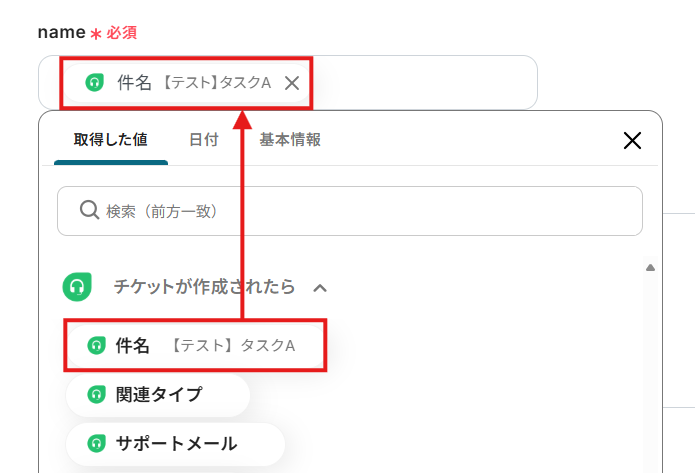Click the scrollbar up arrow

click(x=650, y=268)
